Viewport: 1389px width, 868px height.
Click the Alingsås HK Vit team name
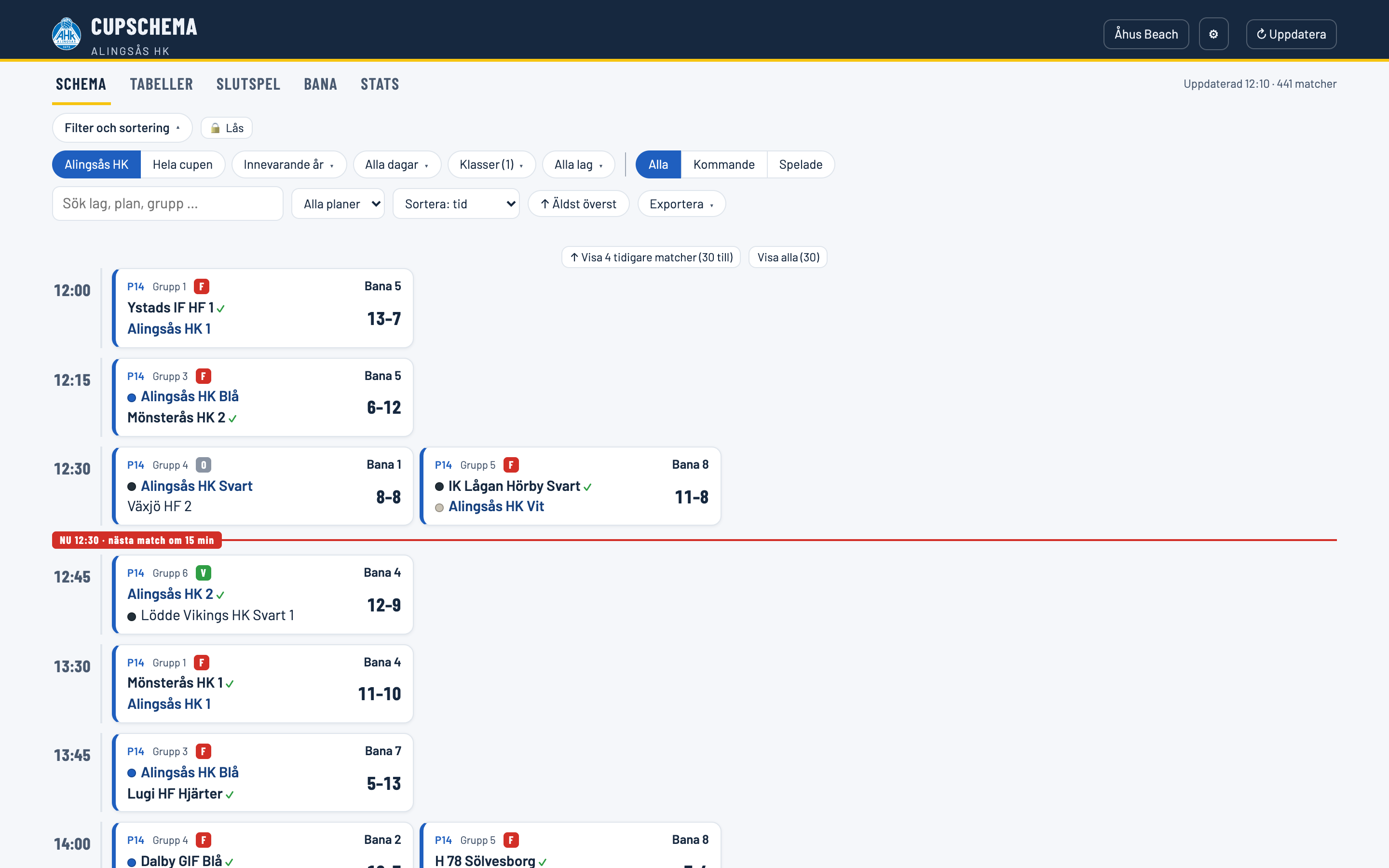(x=496, y=506)
